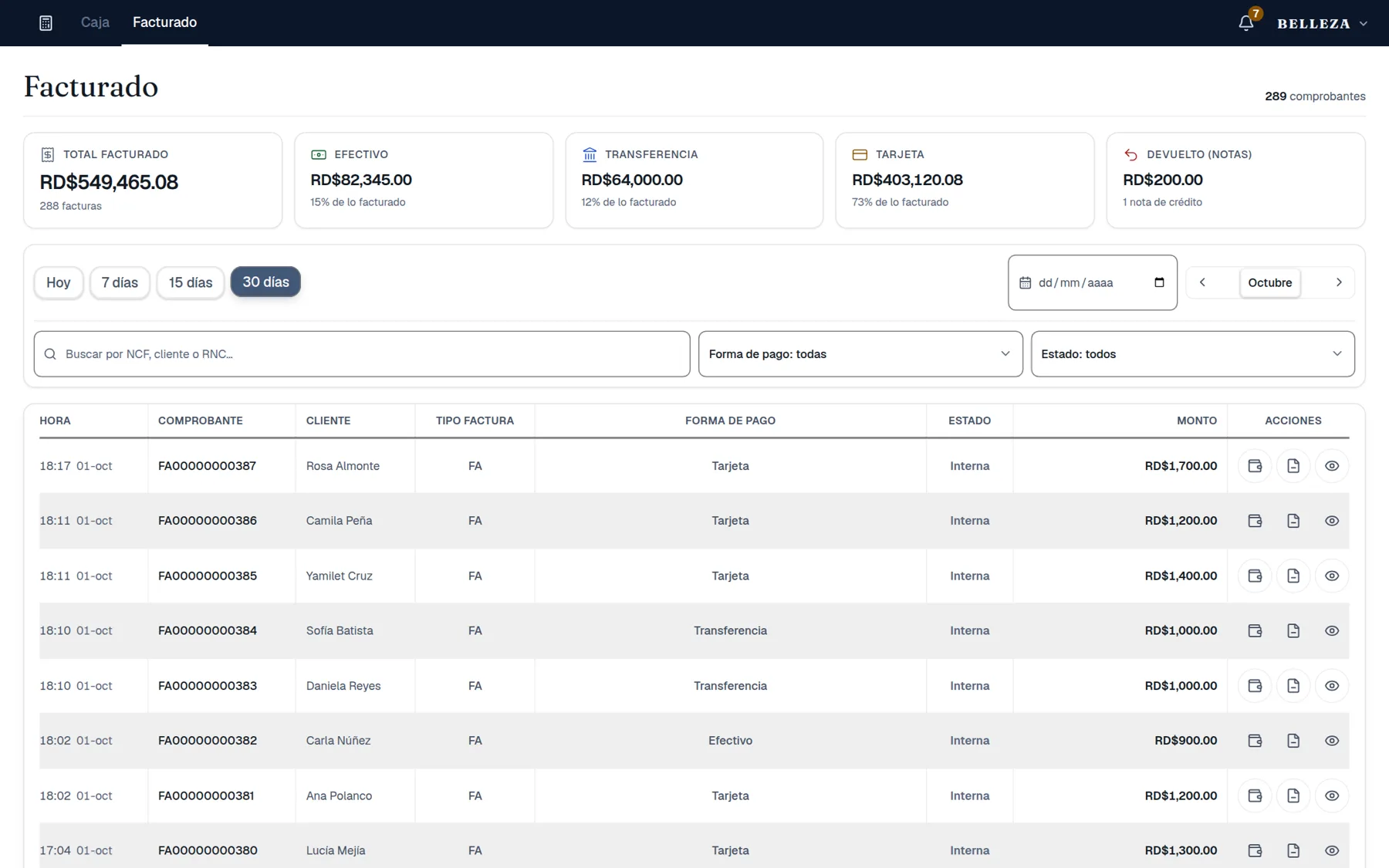
Task: Switch to the Caja tab
Action: [95, 22]
